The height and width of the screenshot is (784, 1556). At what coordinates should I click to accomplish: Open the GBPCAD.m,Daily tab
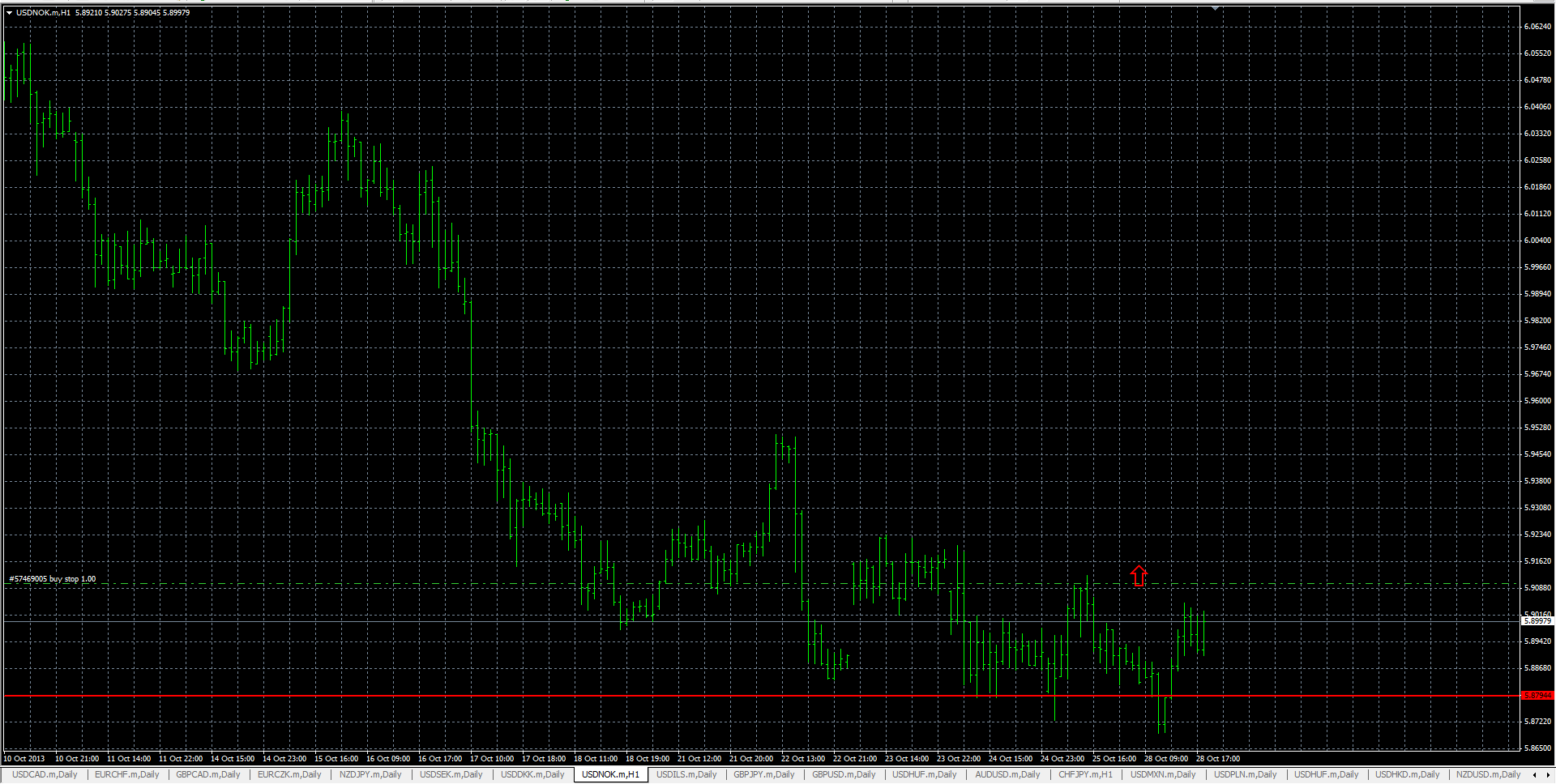click(208, 775)
